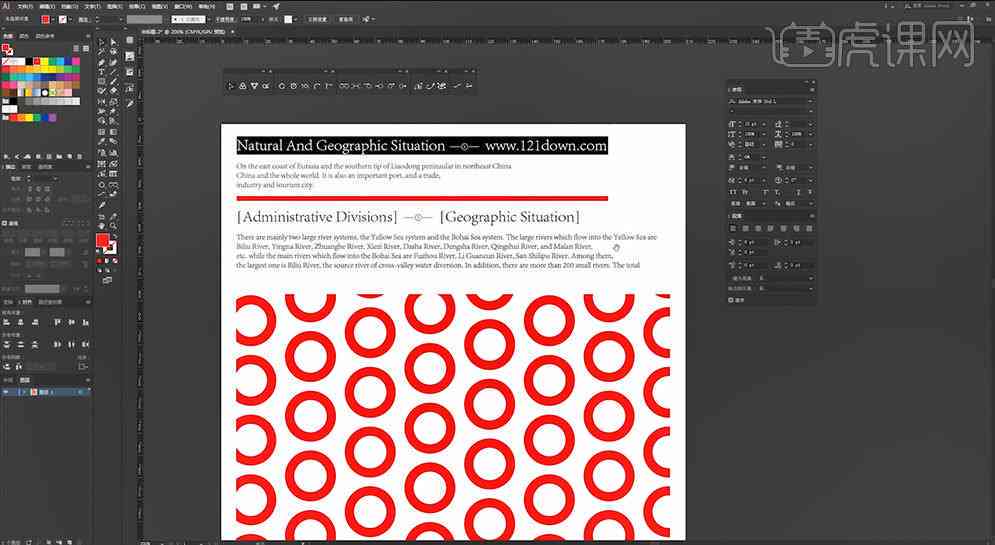Pick black swatch in Swatches panel
The height and width of the screenshot is (545, 995).
[x=29, y=61]
